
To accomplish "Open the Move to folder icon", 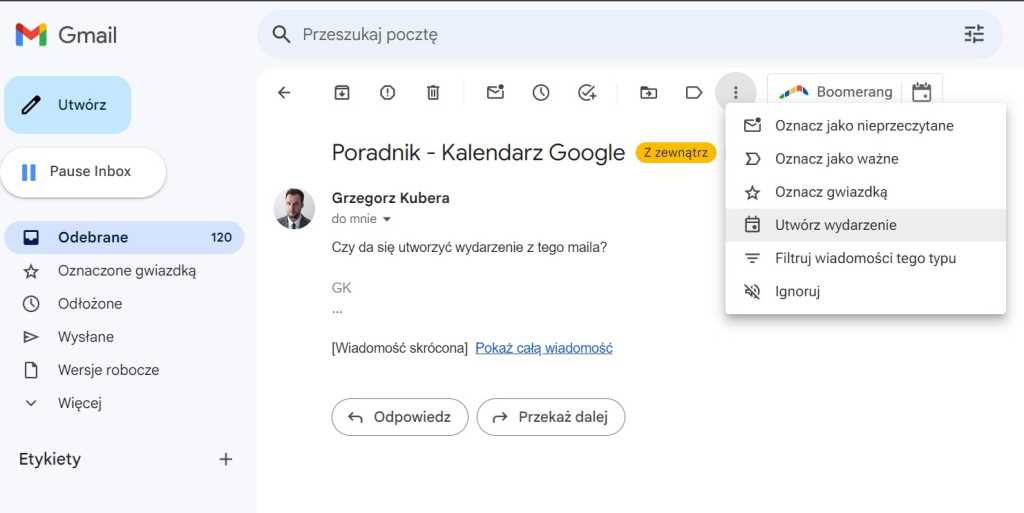I will (x=649, y=93).
